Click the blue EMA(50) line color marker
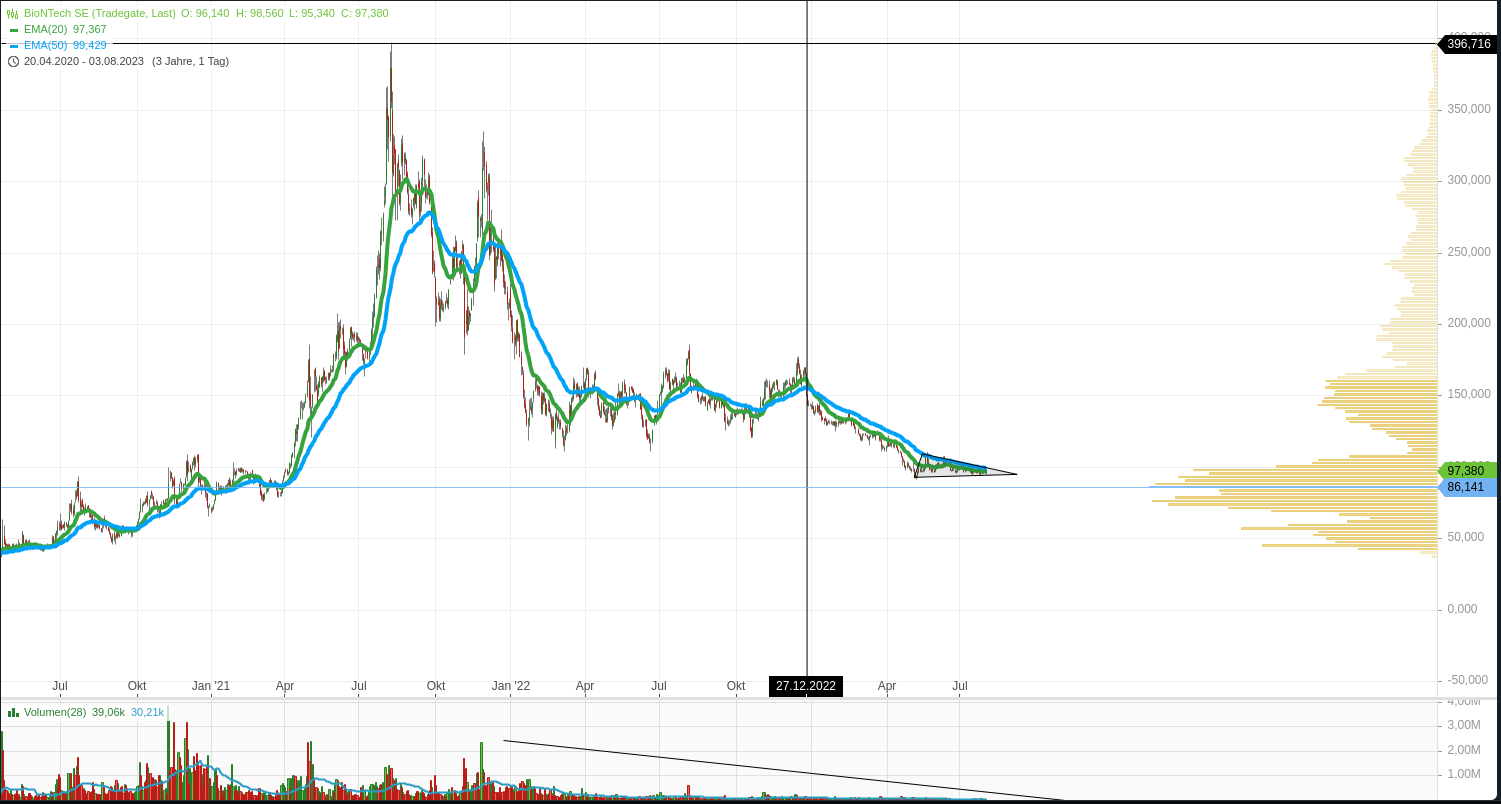Image resolution: width=1501 pixels, height=804 pixels. [x=14, y=46]
